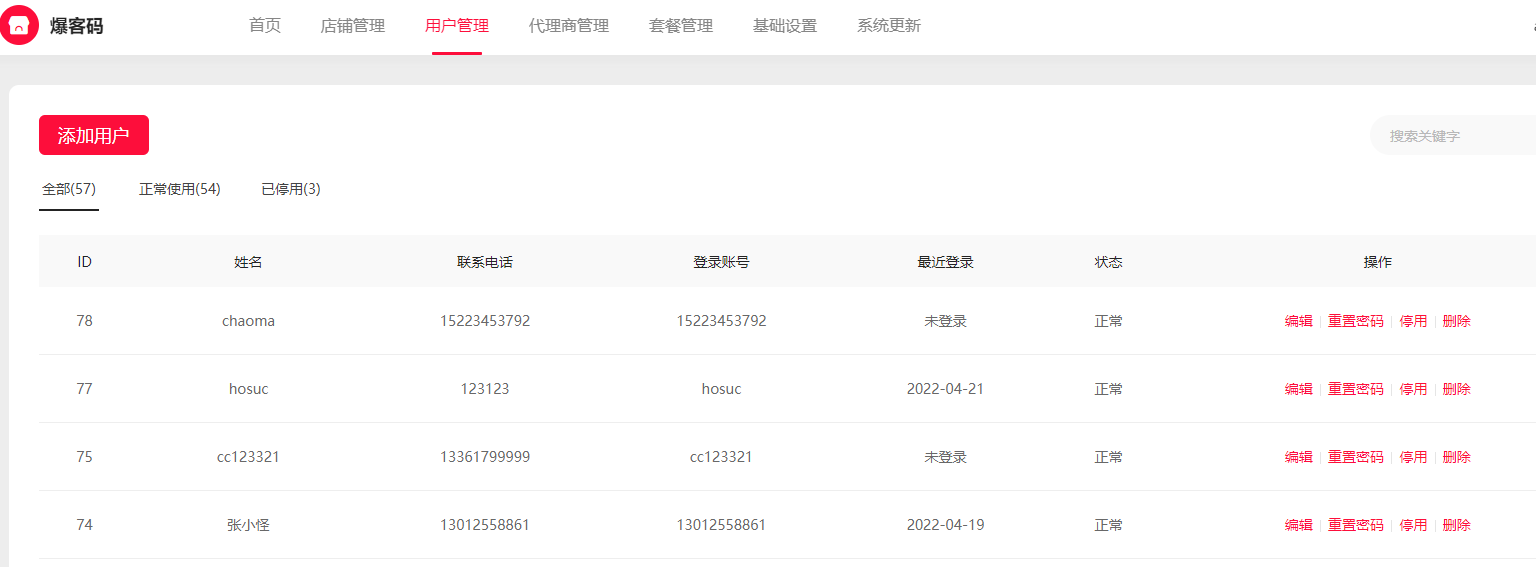Disable user hosuc with 停用
1536x567 pixels.
[1413, 389]
